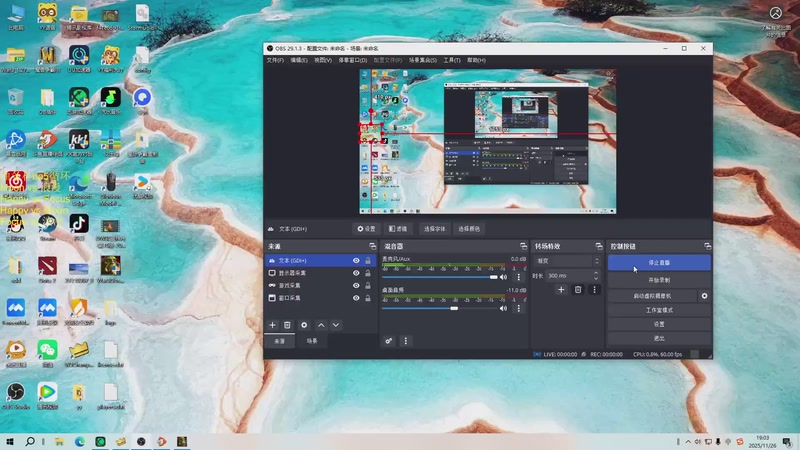800x450 pixels.
Task: Open the OBS Studio desktop shortcut
Action: [16, 396]
